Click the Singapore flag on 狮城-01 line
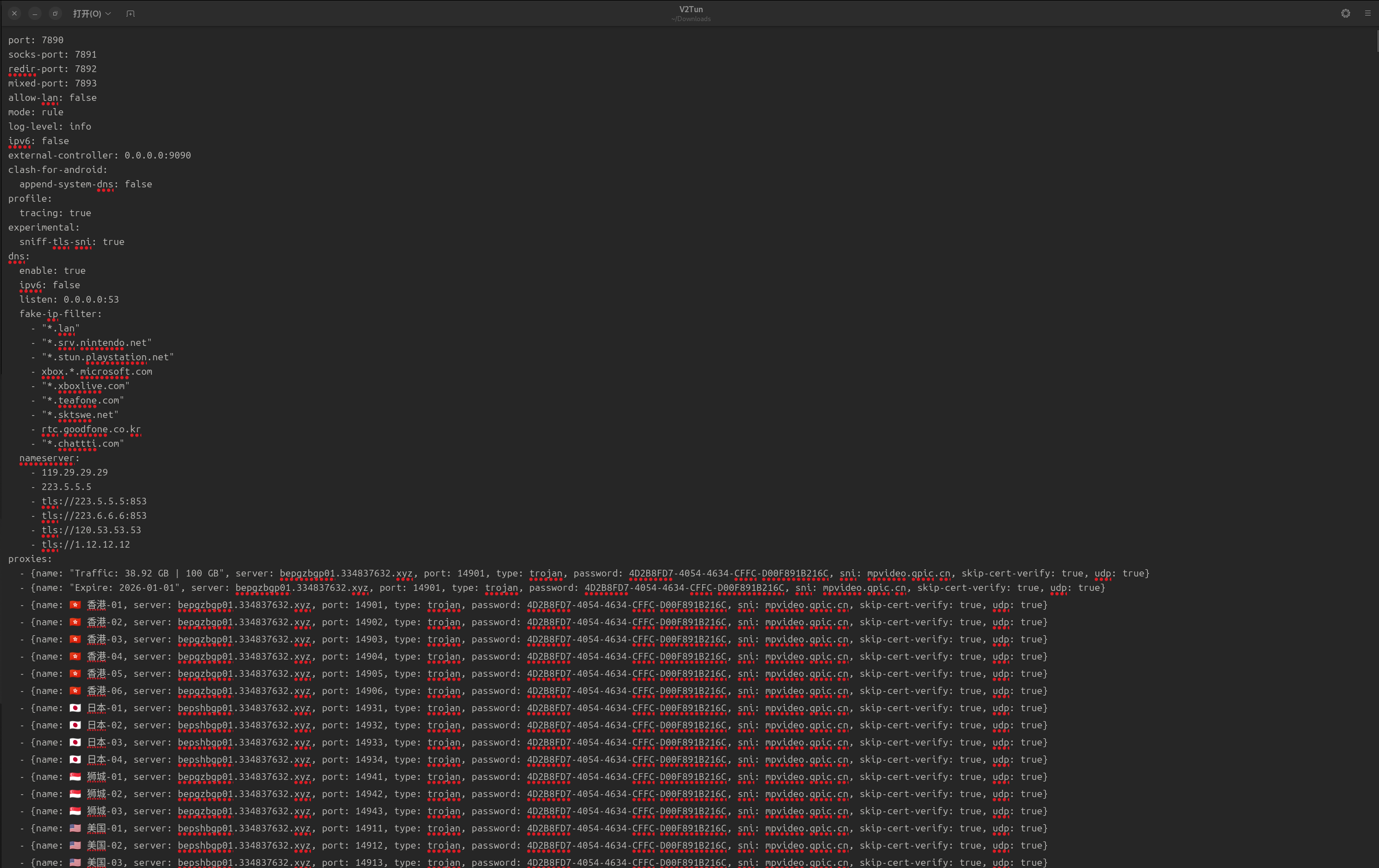The height and width of the screenshot is (868, 1379). 75,777
